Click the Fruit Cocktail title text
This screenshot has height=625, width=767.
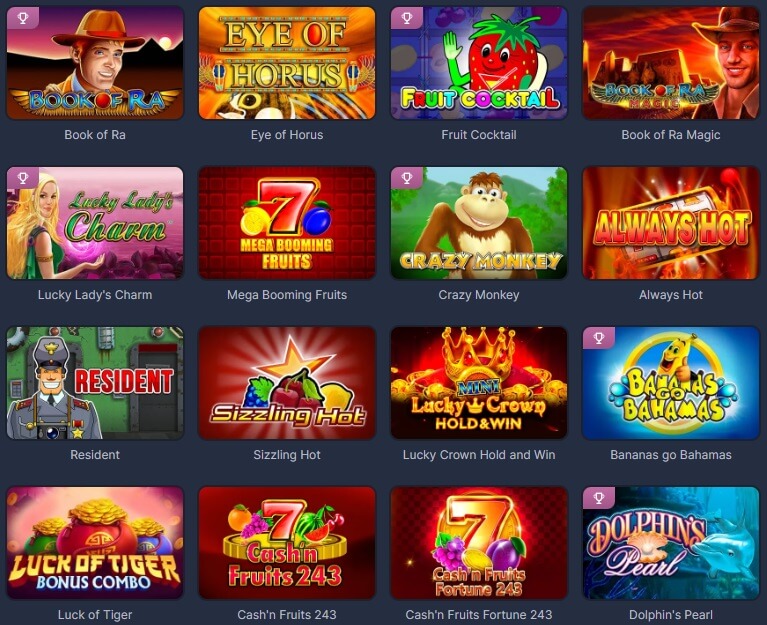click(x=479, y=135)
